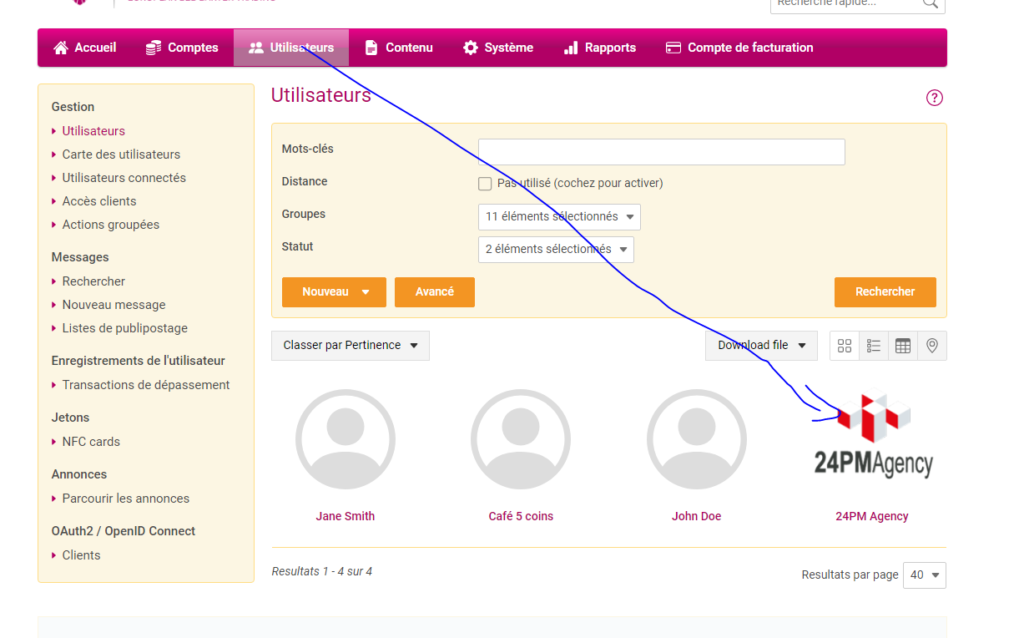Click the Mots-clés input field

[662, 152]
